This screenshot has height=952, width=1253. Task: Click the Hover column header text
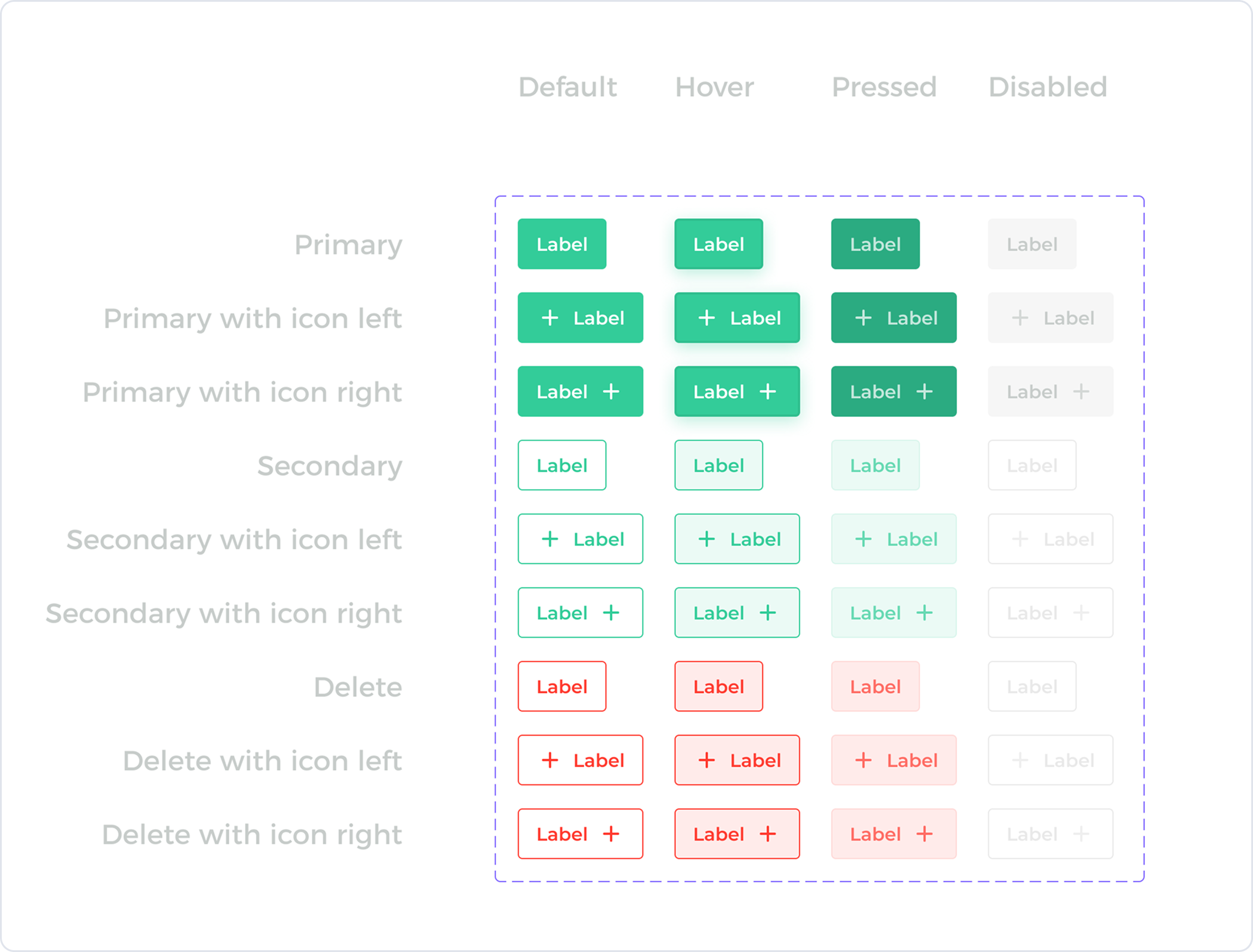[714, 87]
